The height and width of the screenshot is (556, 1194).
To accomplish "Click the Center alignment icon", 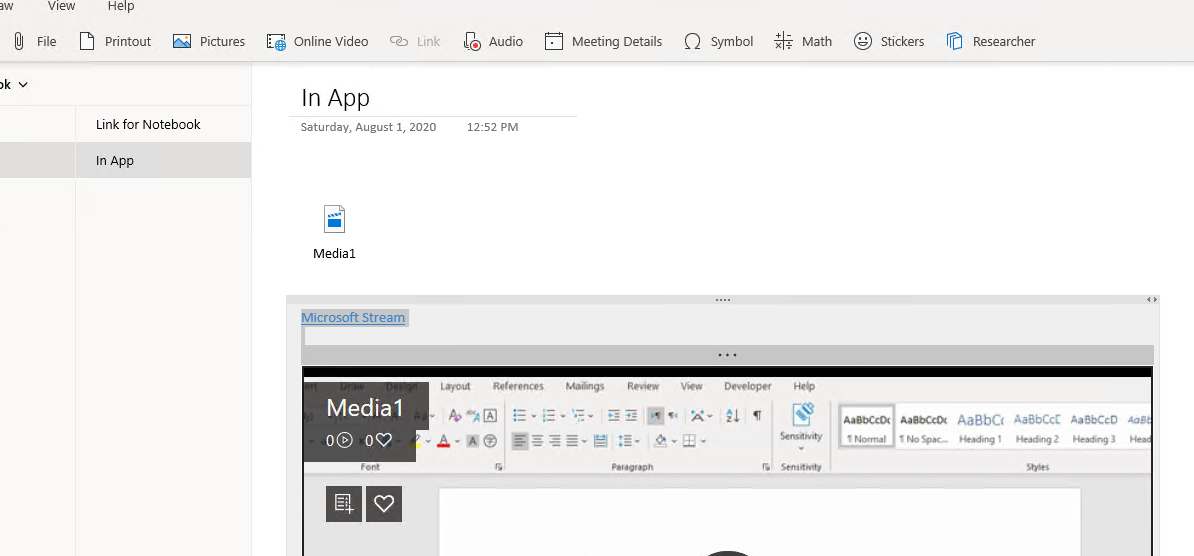I will pos(538,440).
